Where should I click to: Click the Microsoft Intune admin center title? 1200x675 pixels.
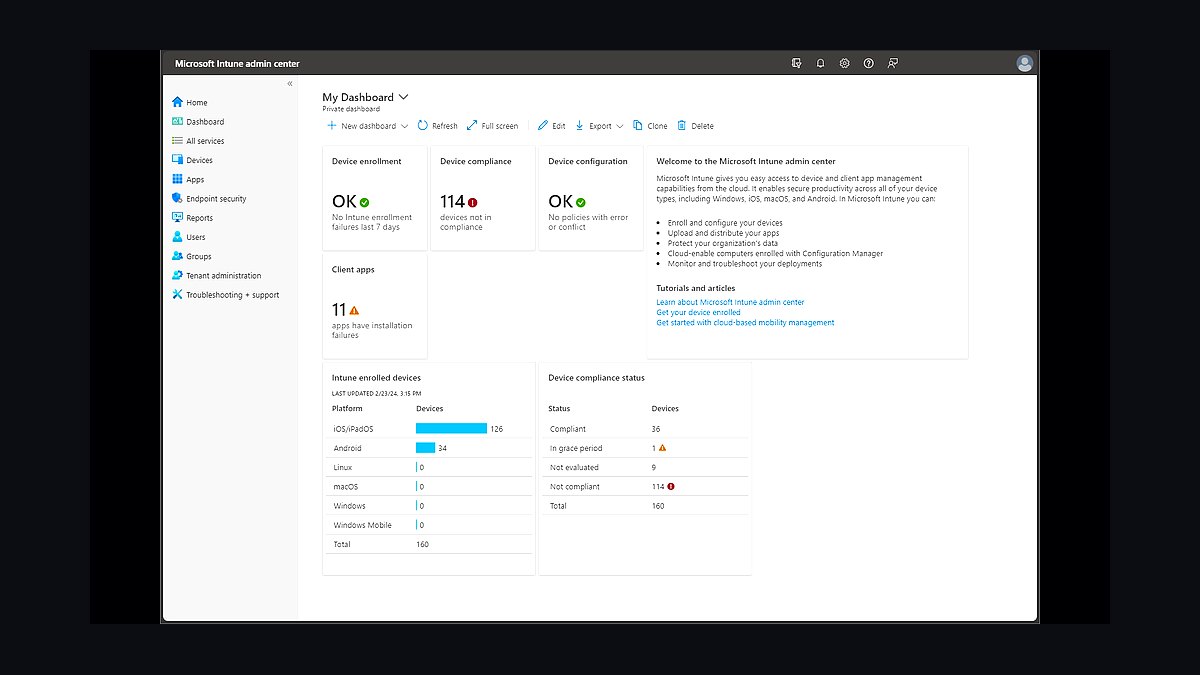click(237, 63)
